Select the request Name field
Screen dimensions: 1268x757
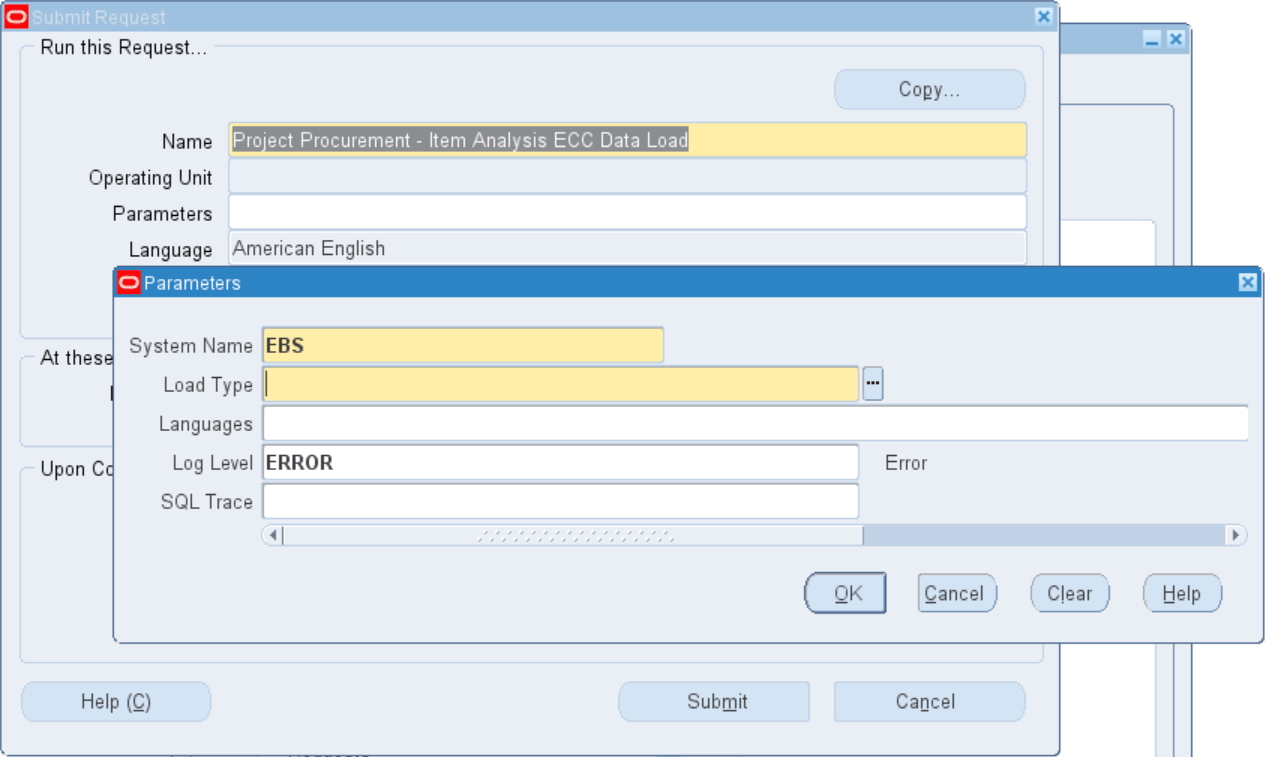pyautogui.click(x=628, y=140)
